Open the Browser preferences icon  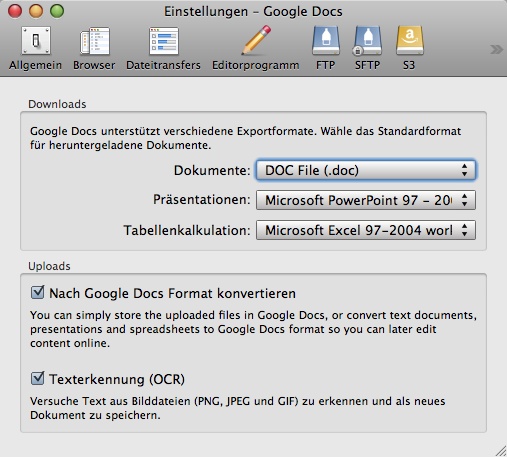click(x=94, y=41)
